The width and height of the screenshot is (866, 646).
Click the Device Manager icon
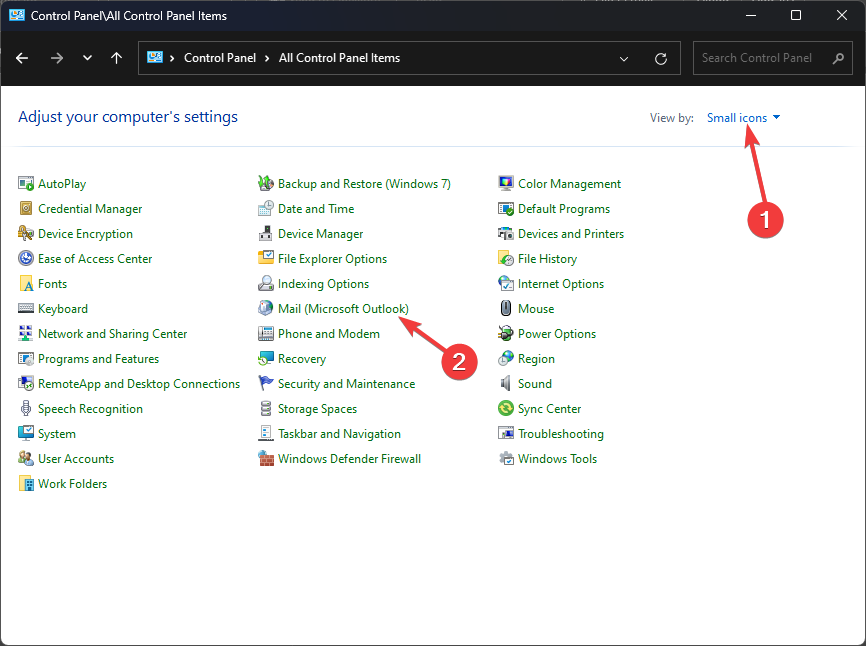coord(266,233)
